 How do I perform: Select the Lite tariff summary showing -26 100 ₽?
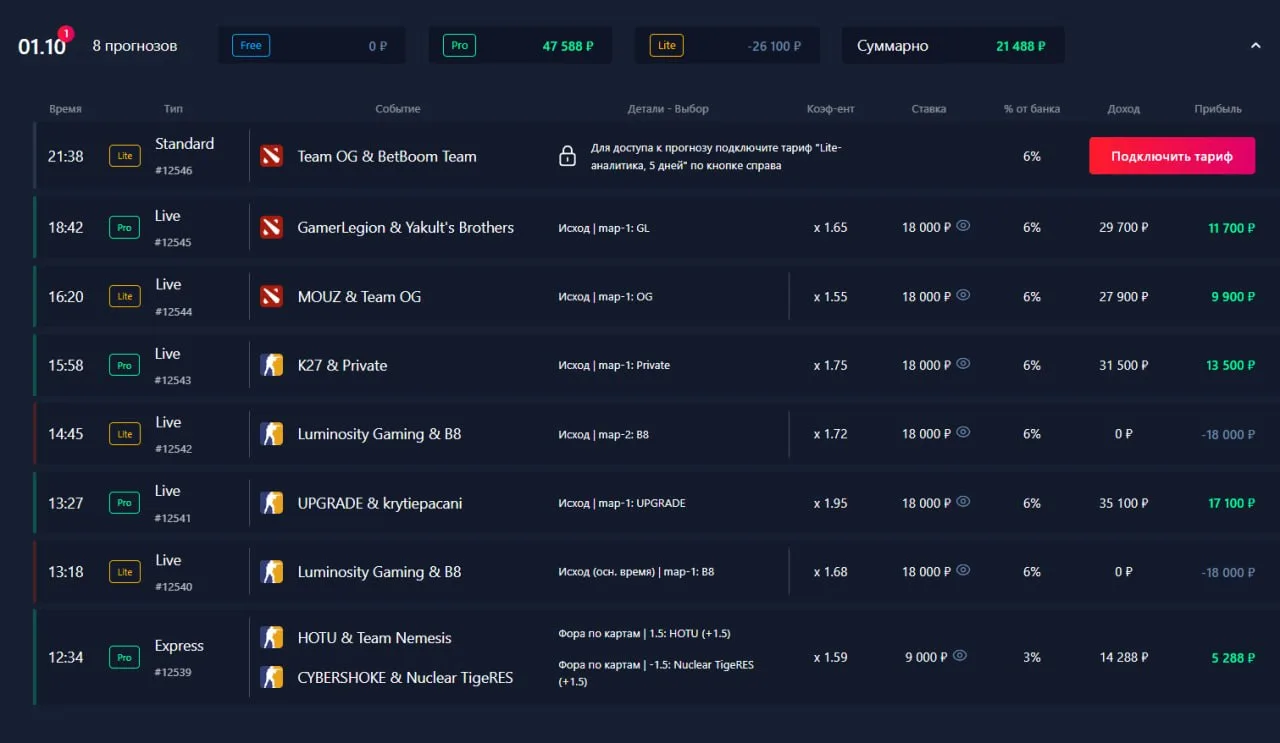727,45
